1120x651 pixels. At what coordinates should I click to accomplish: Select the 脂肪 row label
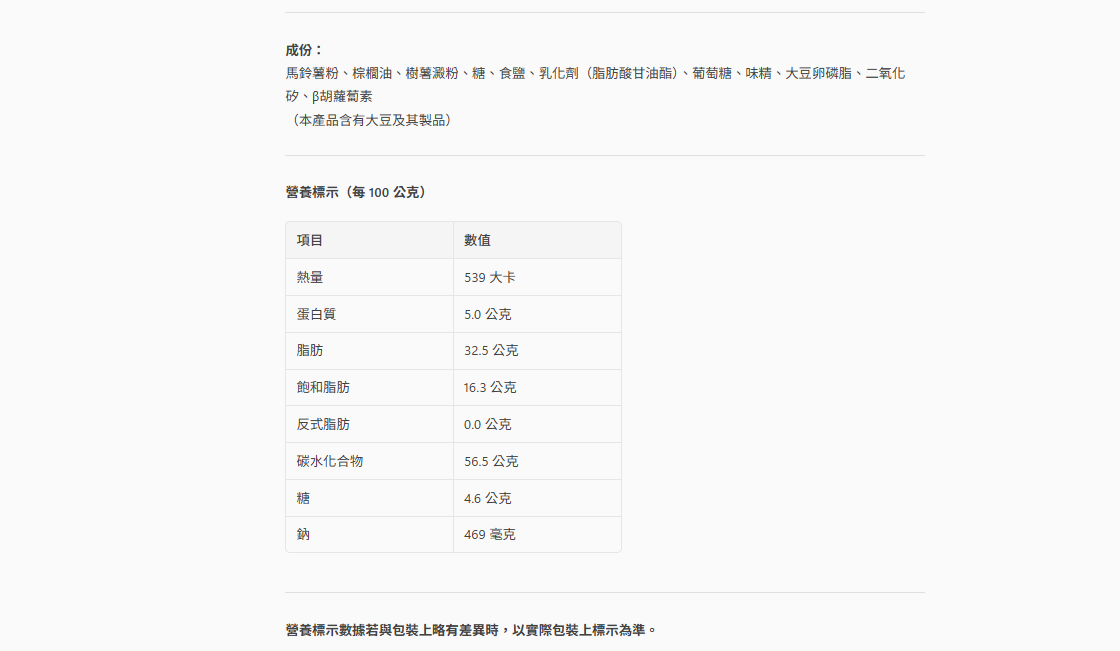pyautogui.click(x=310, y=351)
